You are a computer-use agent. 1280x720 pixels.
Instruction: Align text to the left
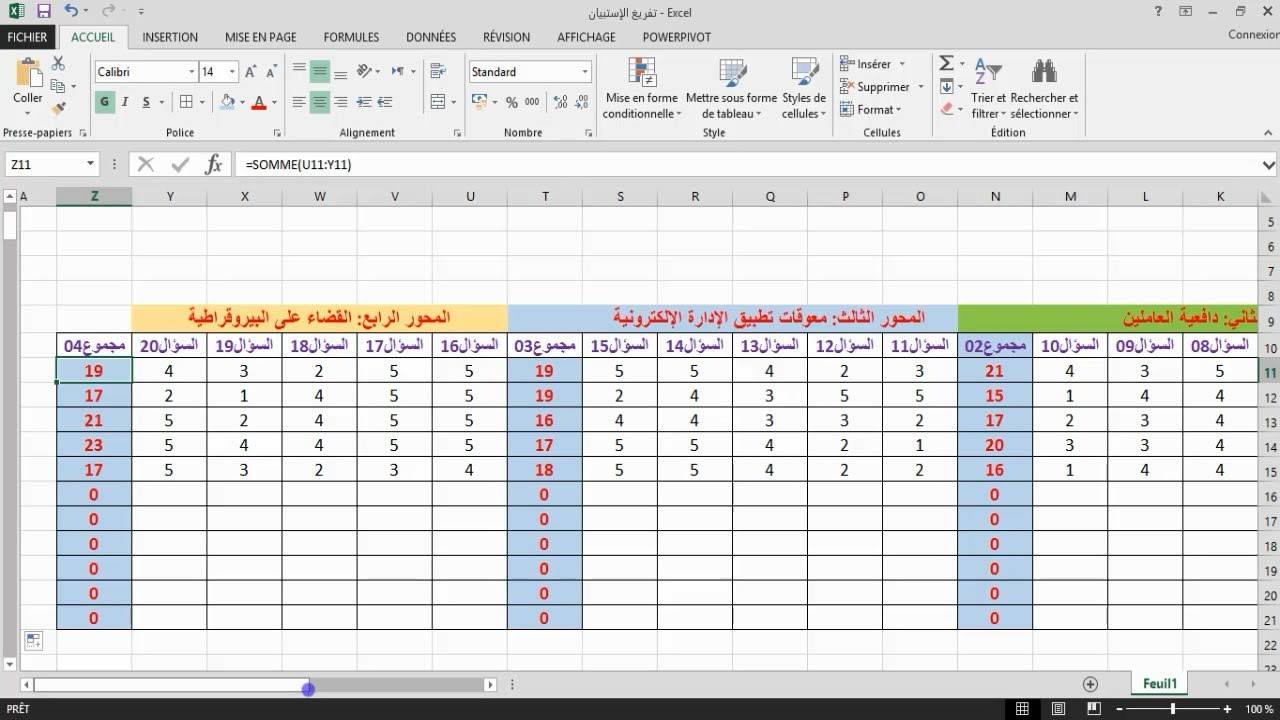click(x=299, y=102)
